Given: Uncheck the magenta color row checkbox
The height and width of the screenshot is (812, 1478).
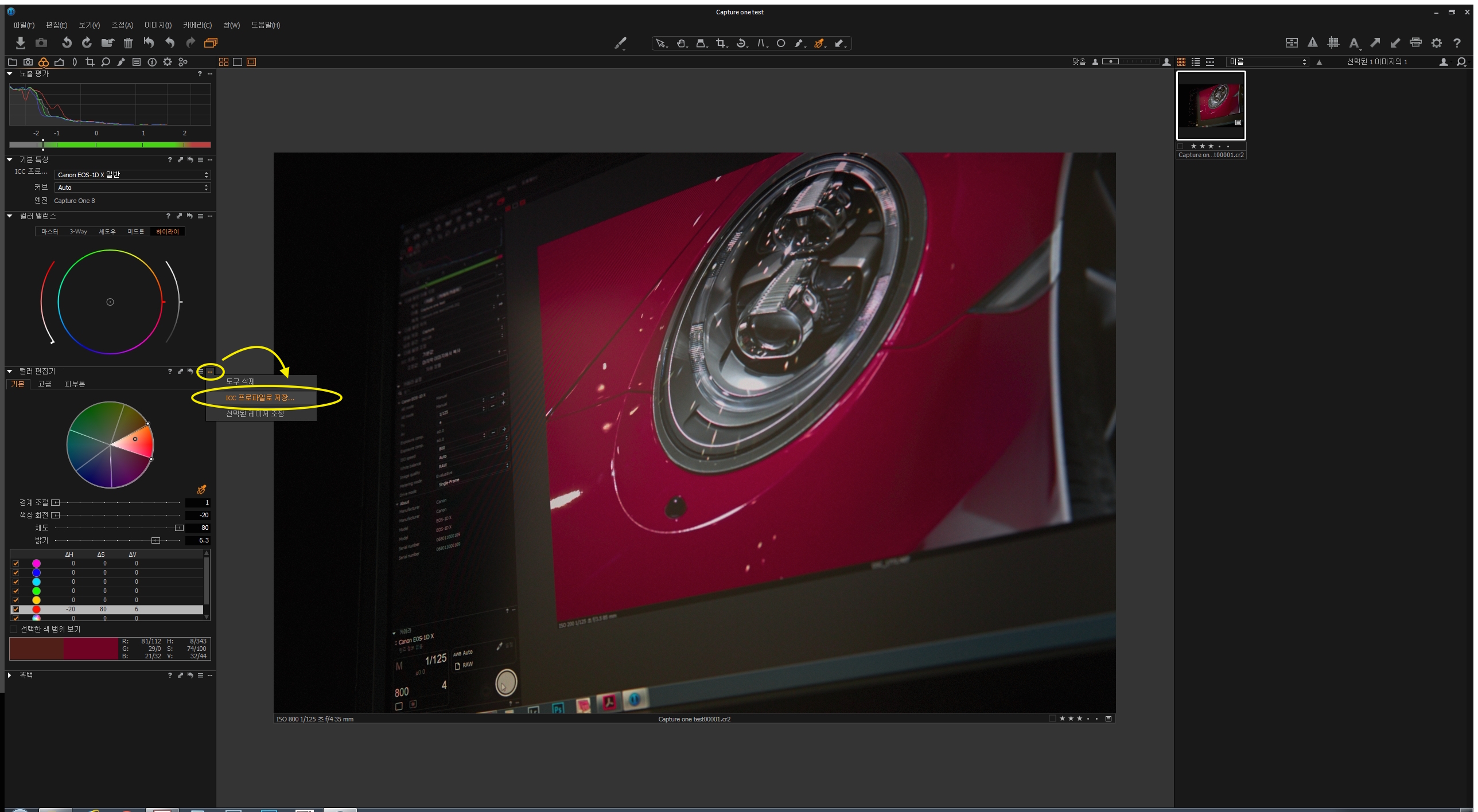Looking at the screenshot, I should (x=15, y=563).
